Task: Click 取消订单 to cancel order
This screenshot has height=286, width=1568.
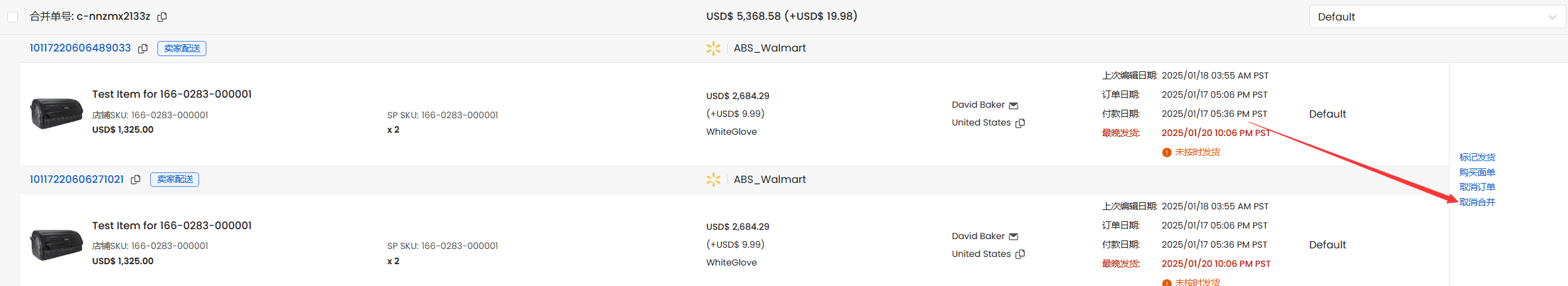Action: (x=1477, y=187)
